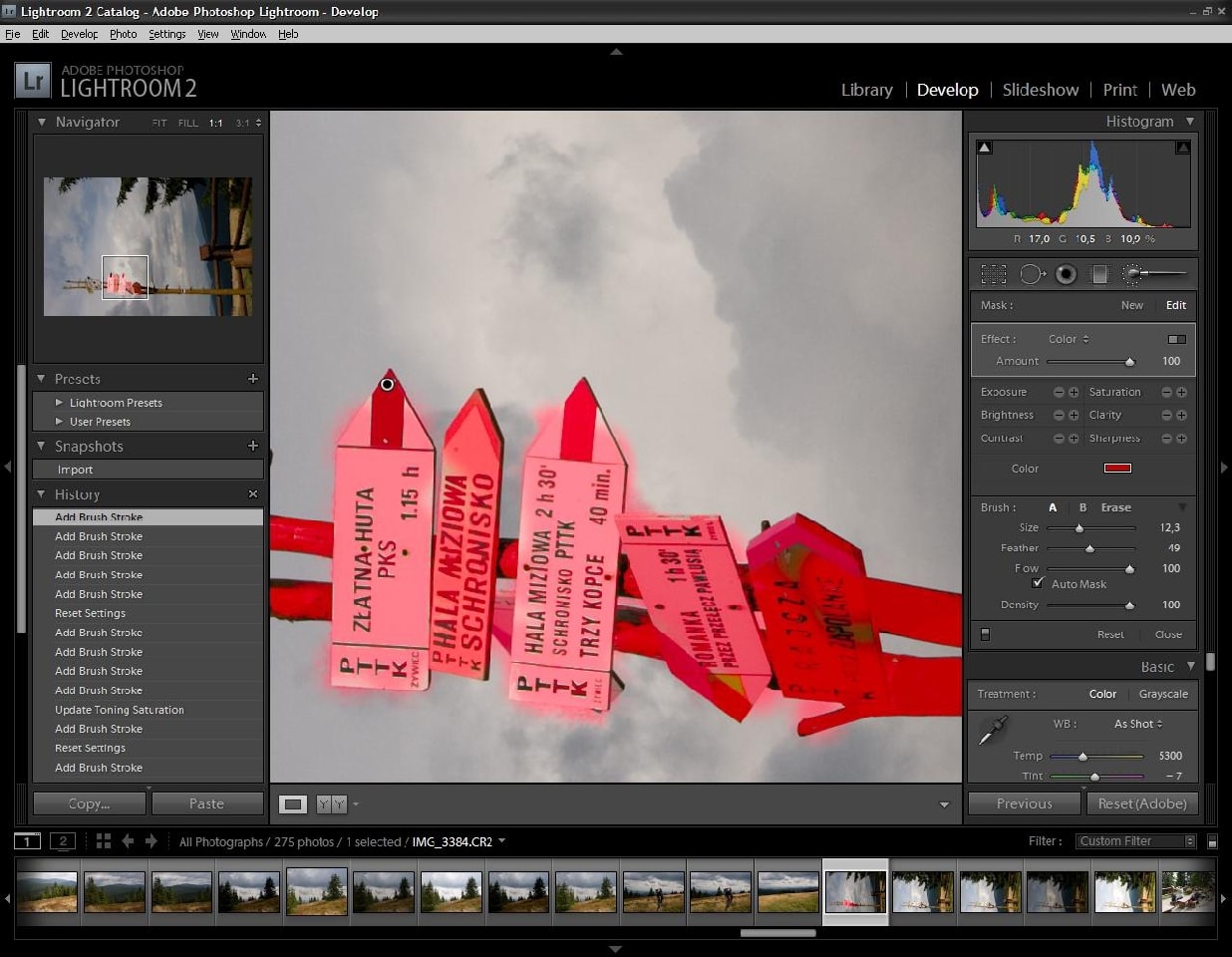Switch to Loupe view in the toolbar
1232x957 pixels.
point(293,803)
